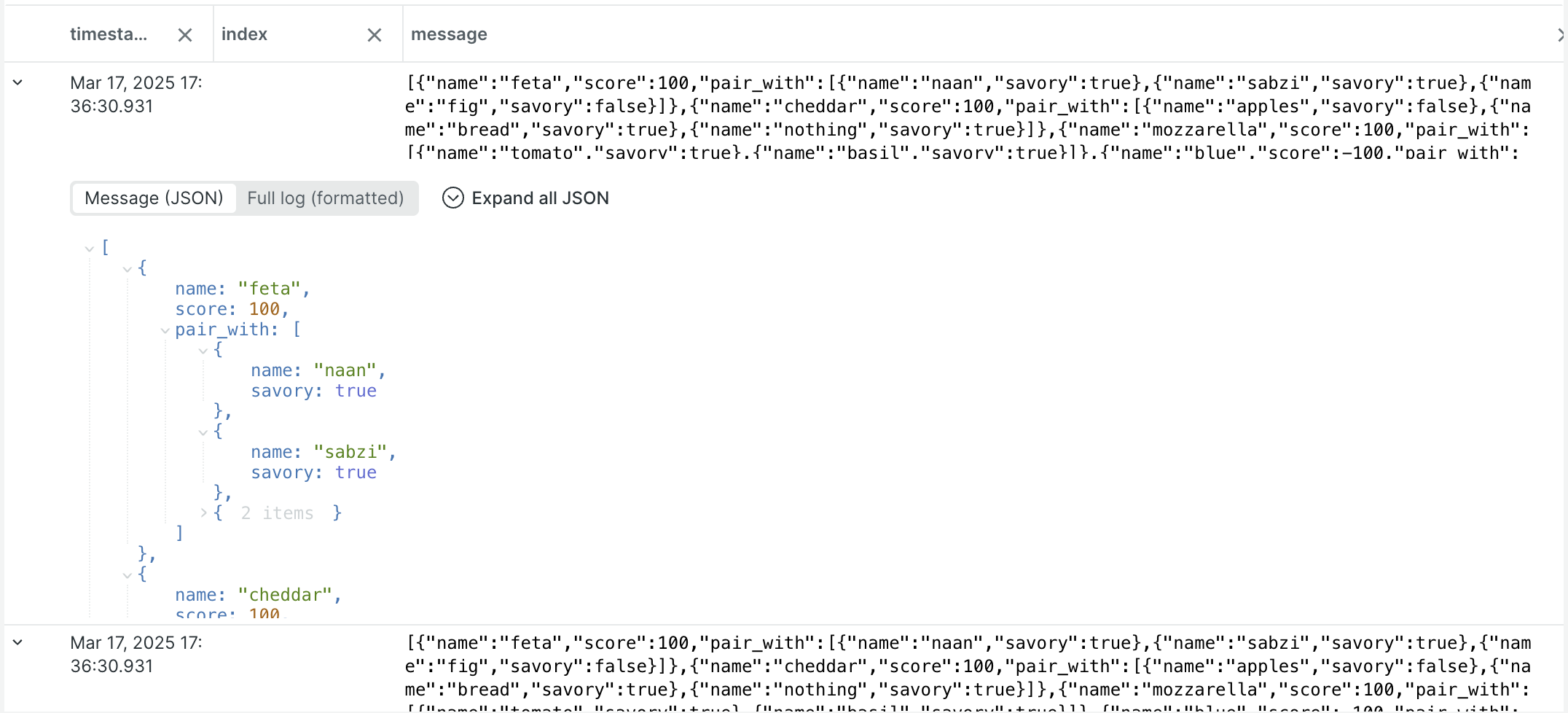This screenshot has height=713, width=1568.
Task: Close the index column using its X icon
Action: point(374,34)
